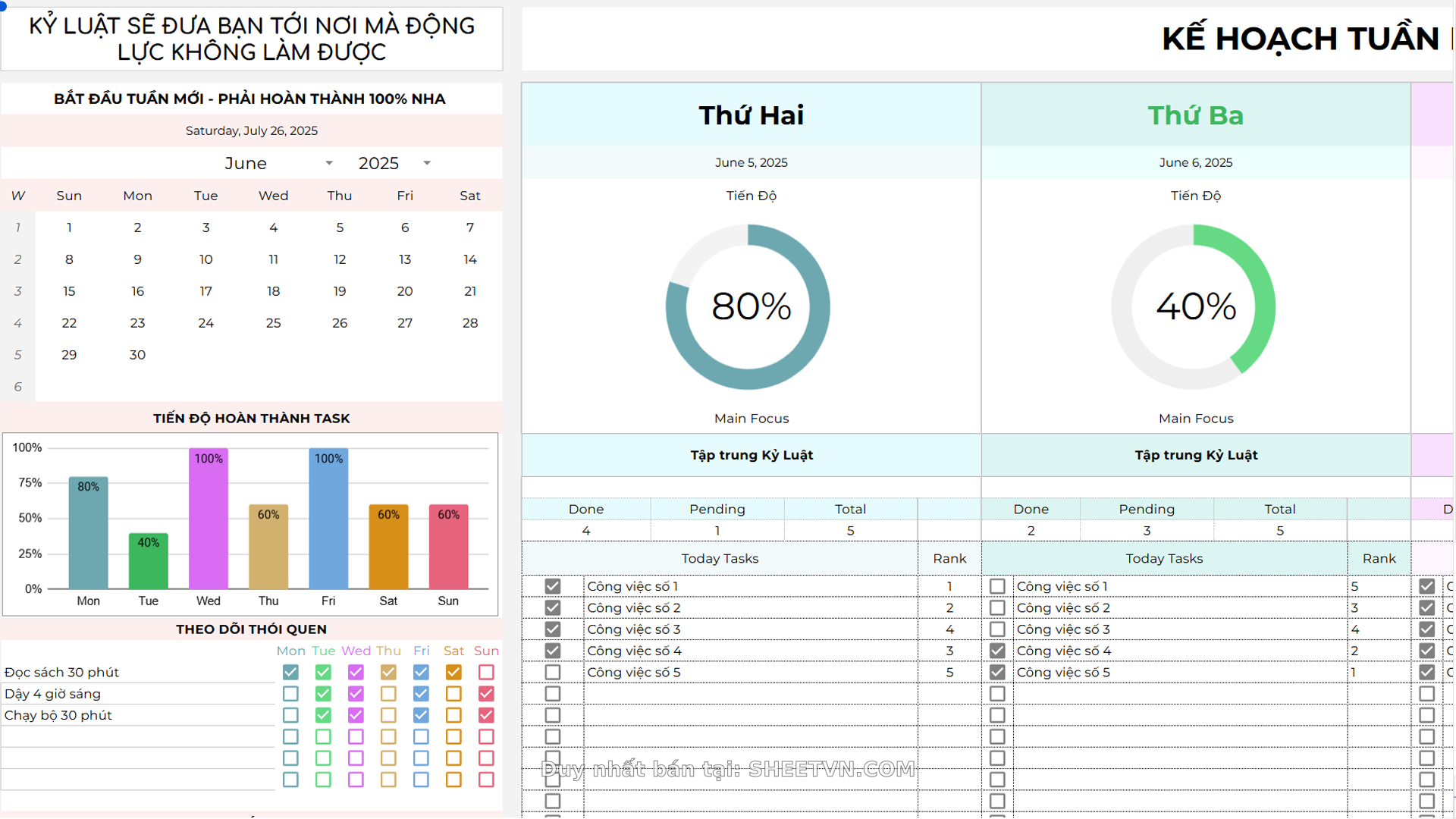Check "Công việc số 5" under Thứ Hai
The width and height of the screenshot is (1456, 819).
552,672
